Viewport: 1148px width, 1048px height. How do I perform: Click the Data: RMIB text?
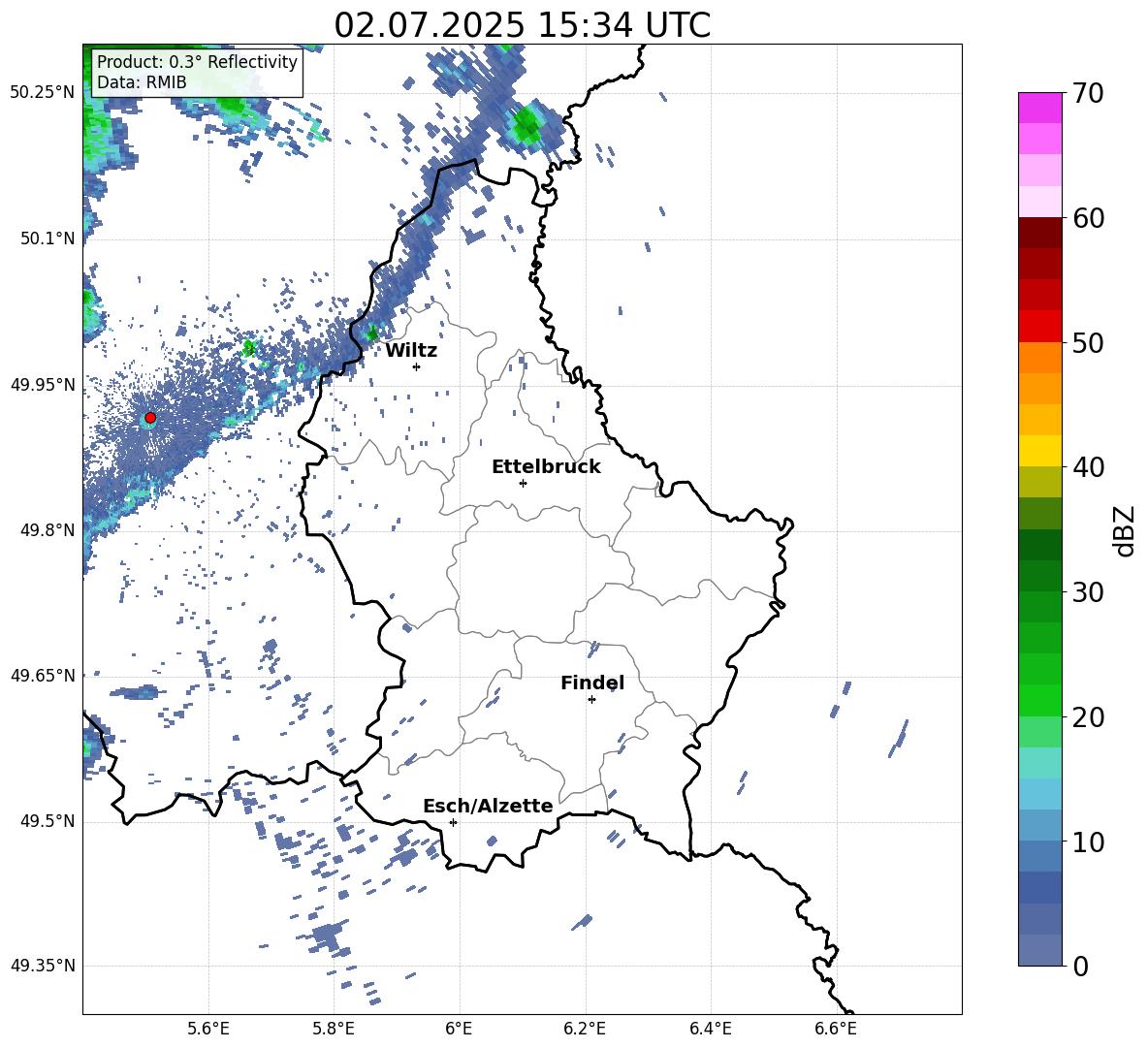(142, 82)
